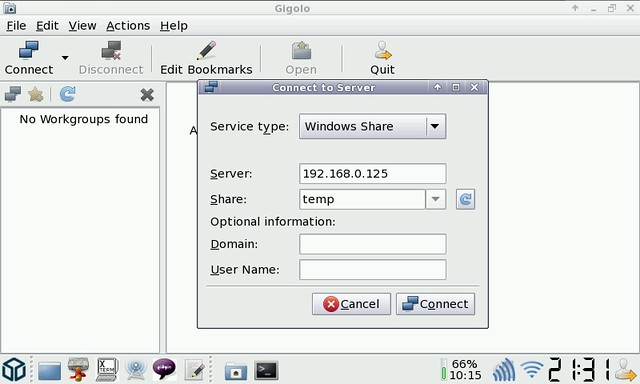Viewport: 640px width, 384px height.
Task: Refresh the workgroups list in side panel
Action: pos(67,94)
